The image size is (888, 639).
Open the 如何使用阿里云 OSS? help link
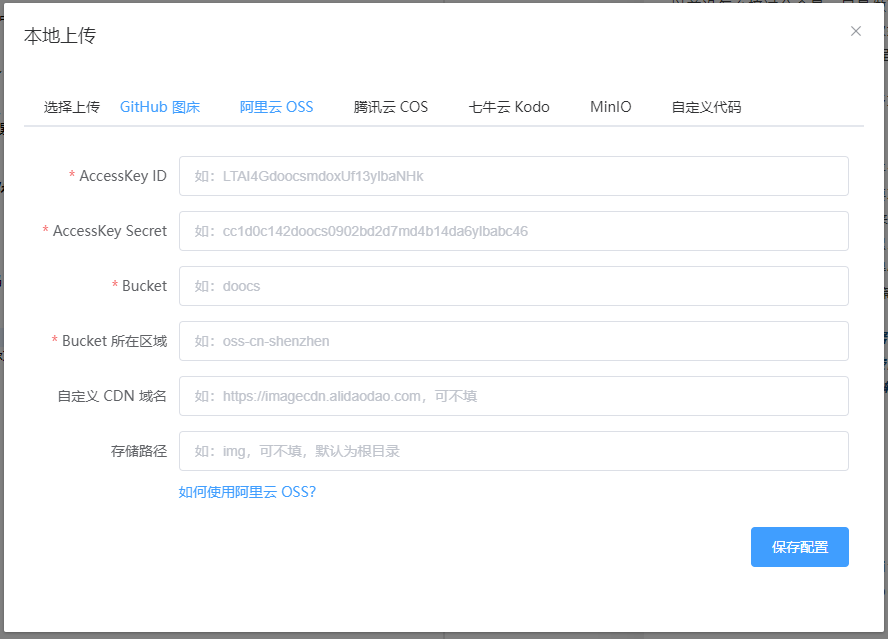[x=247, y=492]
